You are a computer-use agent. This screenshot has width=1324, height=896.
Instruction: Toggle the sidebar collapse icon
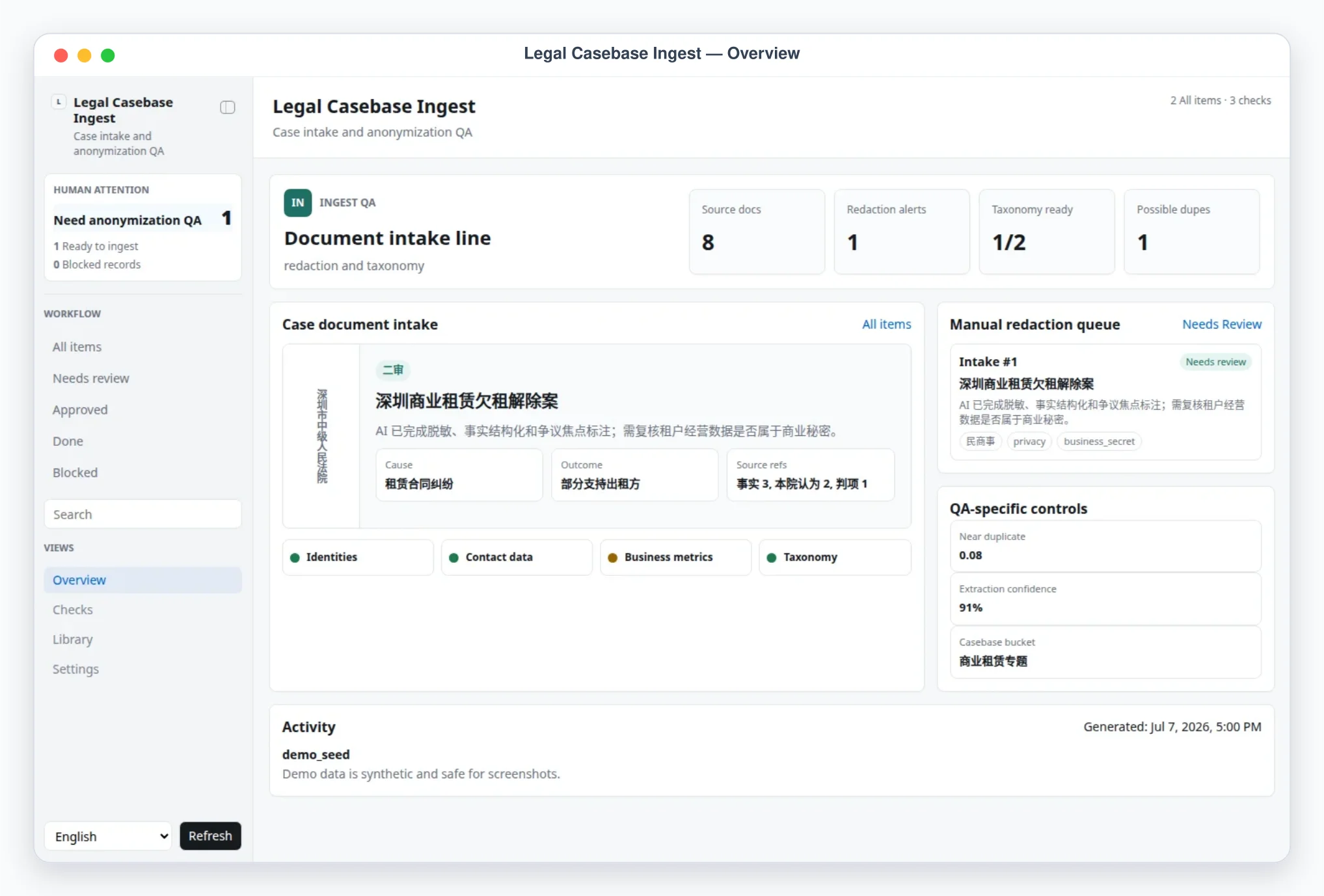(x=227, y=107)
